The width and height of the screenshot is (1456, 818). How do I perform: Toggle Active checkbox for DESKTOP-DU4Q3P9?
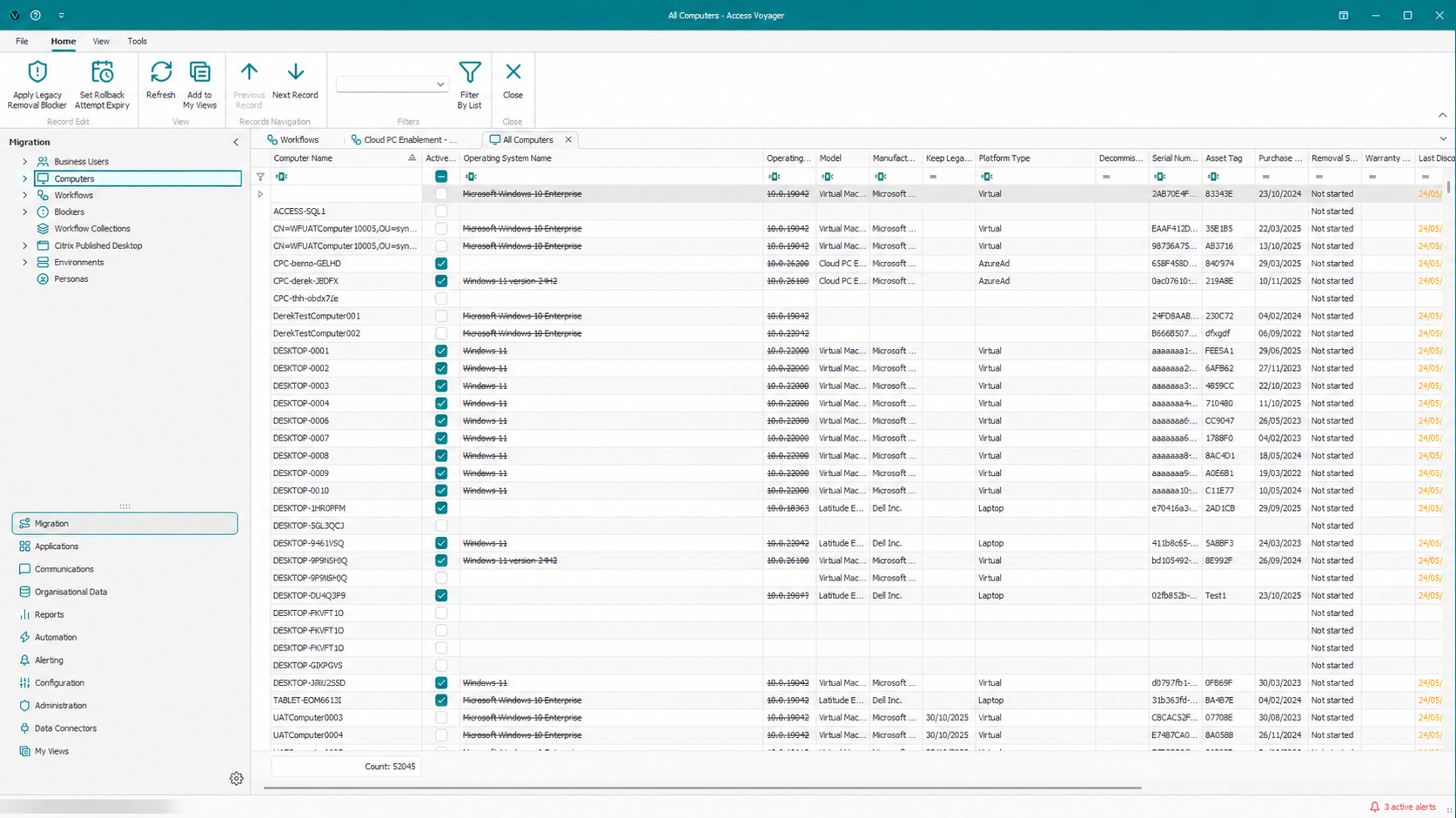[441, 595]
